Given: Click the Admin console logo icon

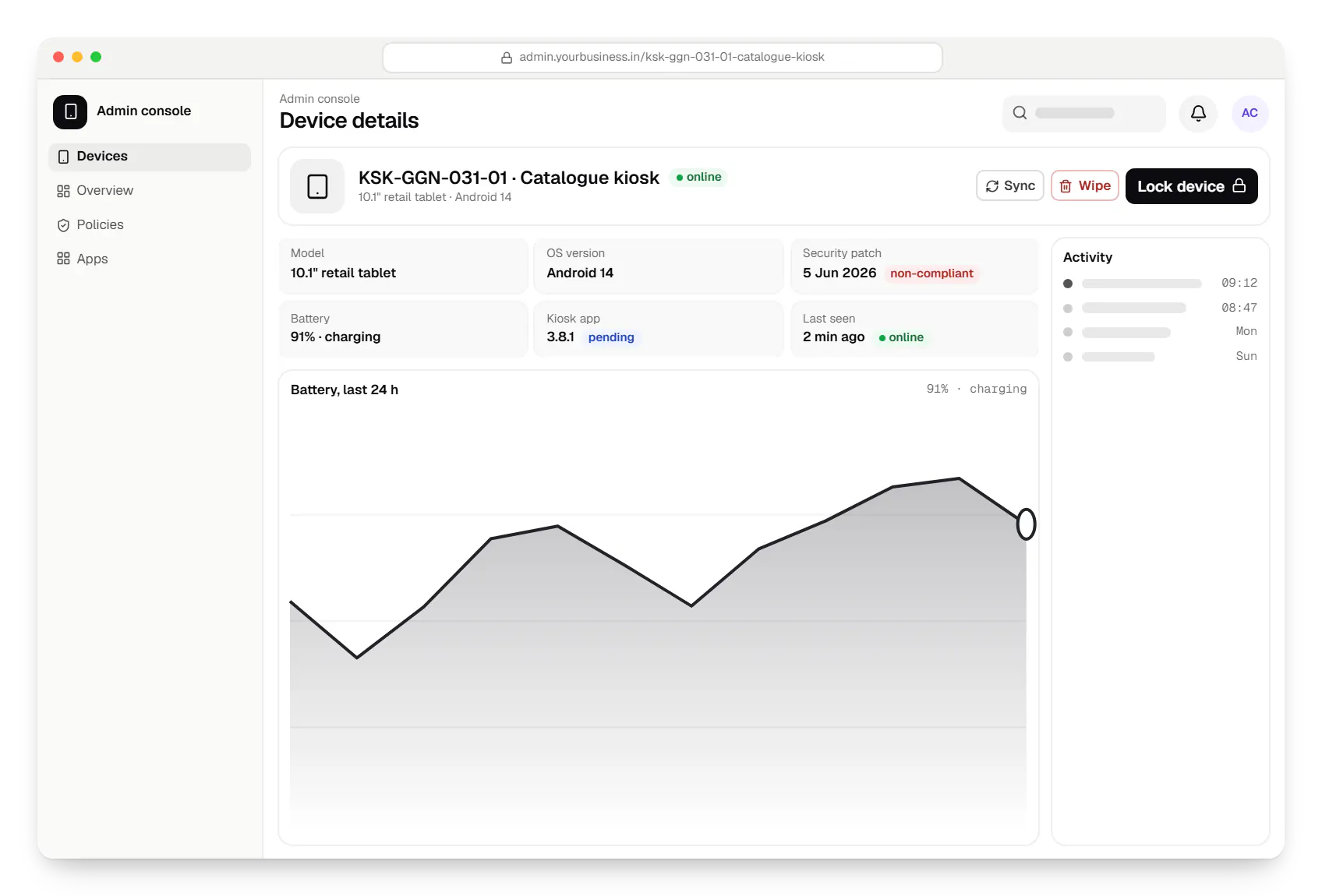Looking at the screenshot, I should (x=70, y=111).
